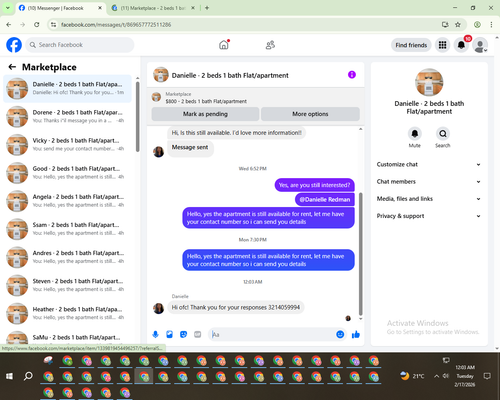500x400 pixels.
Task: Open the Dorene conversation
Action: click(x=67, y=117)
